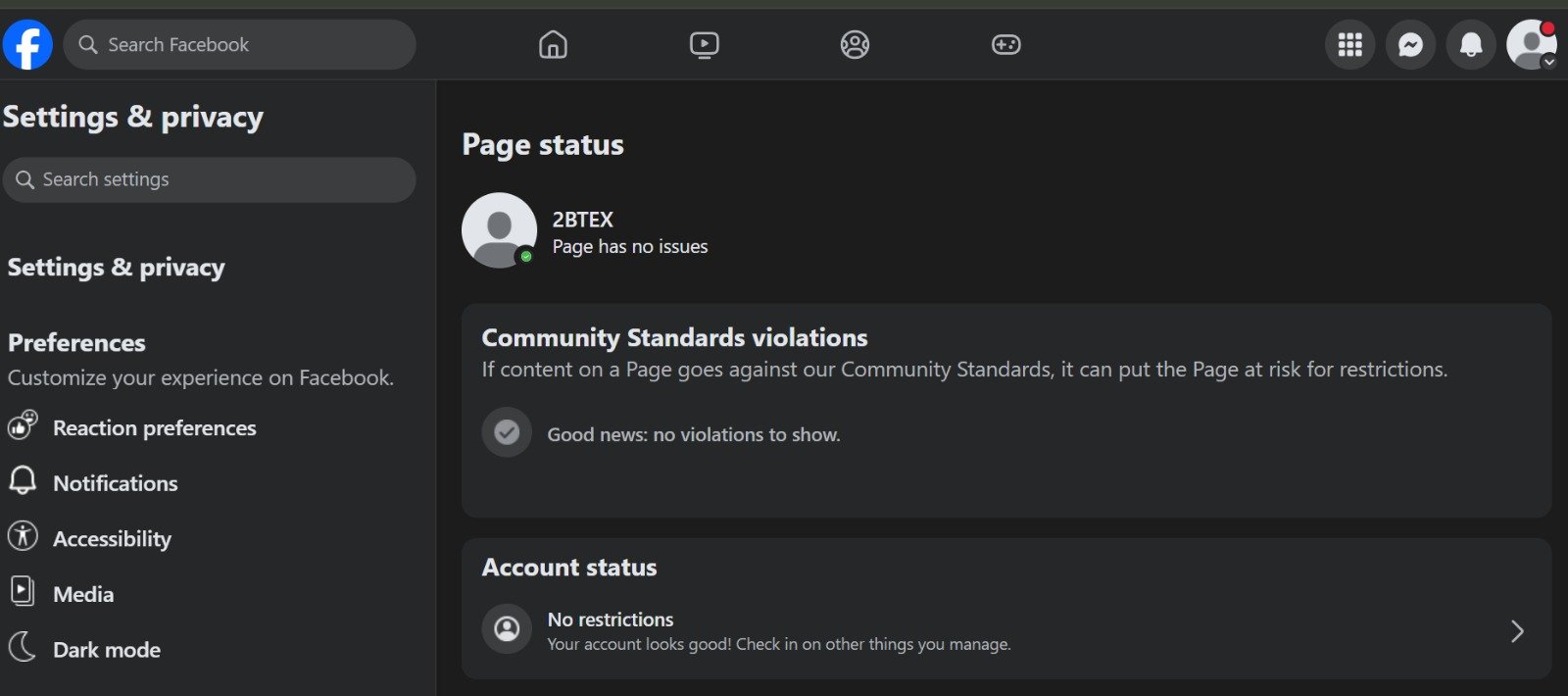Click the Dark mode moon icon

point(23,647)
